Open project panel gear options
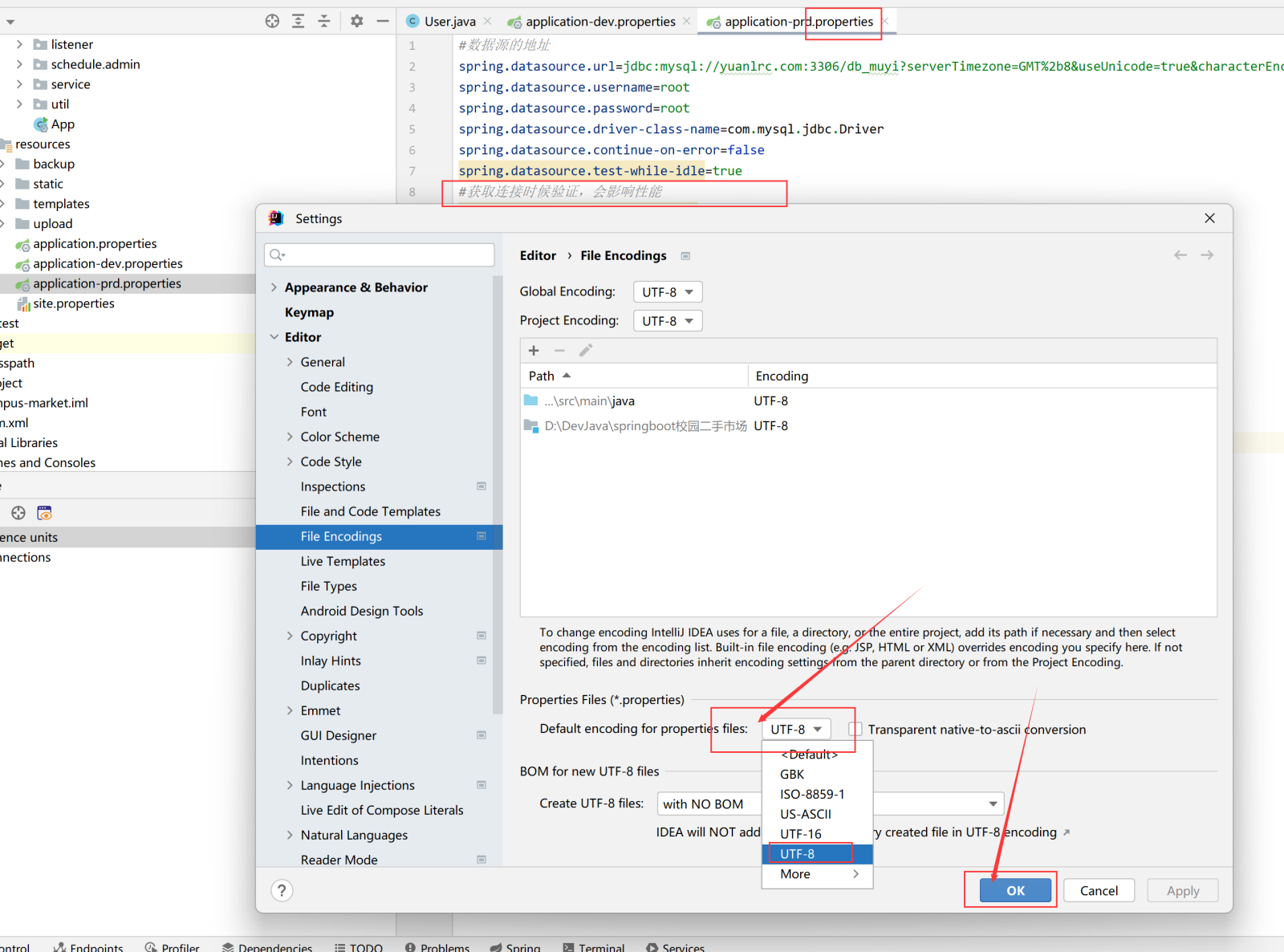The image size is (1284, 952). pos(357,22)
